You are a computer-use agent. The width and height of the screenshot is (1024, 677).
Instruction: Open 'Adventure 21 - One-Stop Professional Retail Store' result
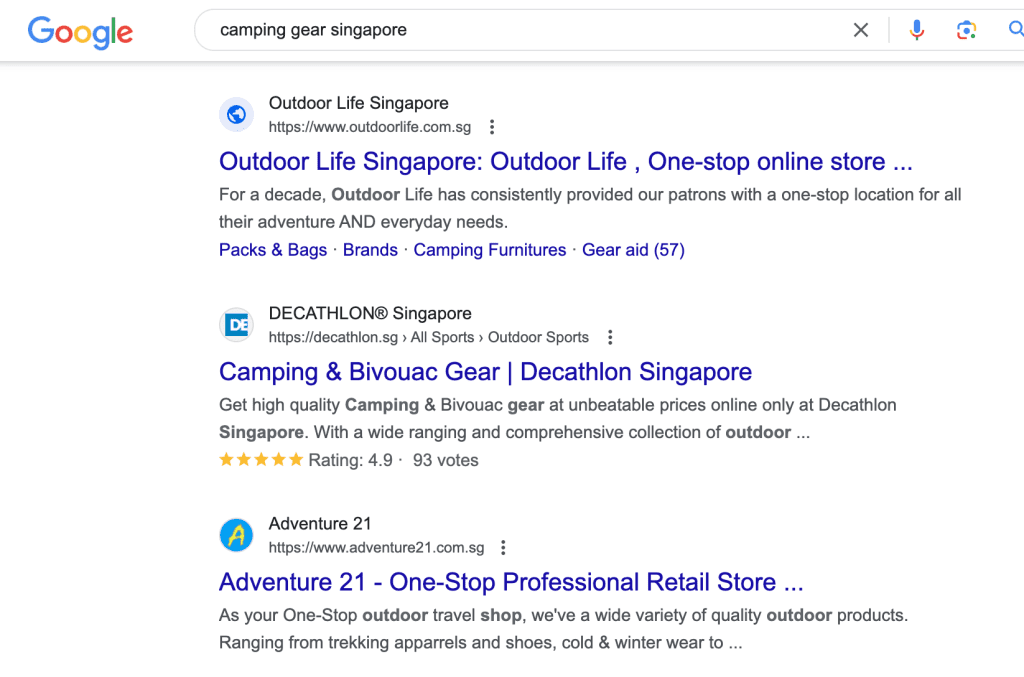coord(511,582)
